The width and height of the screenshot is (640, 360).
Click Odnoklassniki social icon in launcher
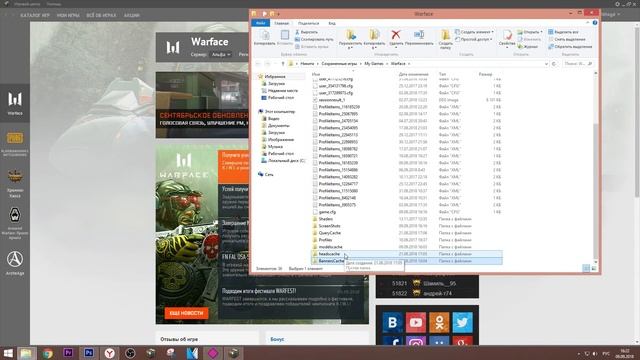[x=439, y=322]
